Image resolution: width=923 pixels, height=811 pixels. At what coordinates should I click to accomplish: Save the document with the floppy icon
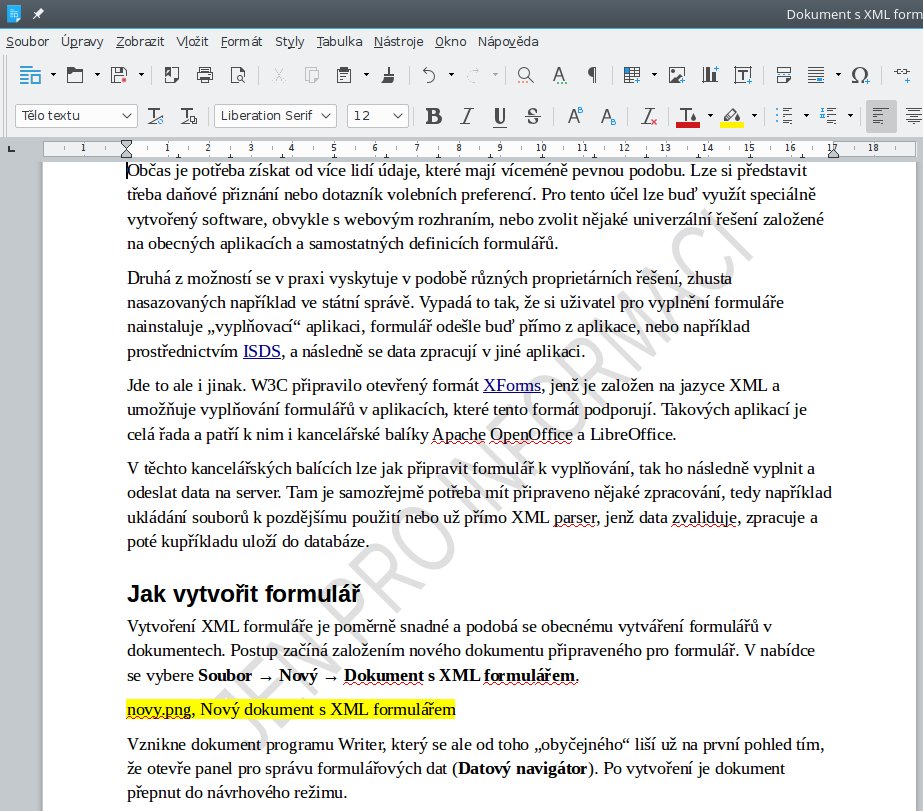[x=119, y=75]
